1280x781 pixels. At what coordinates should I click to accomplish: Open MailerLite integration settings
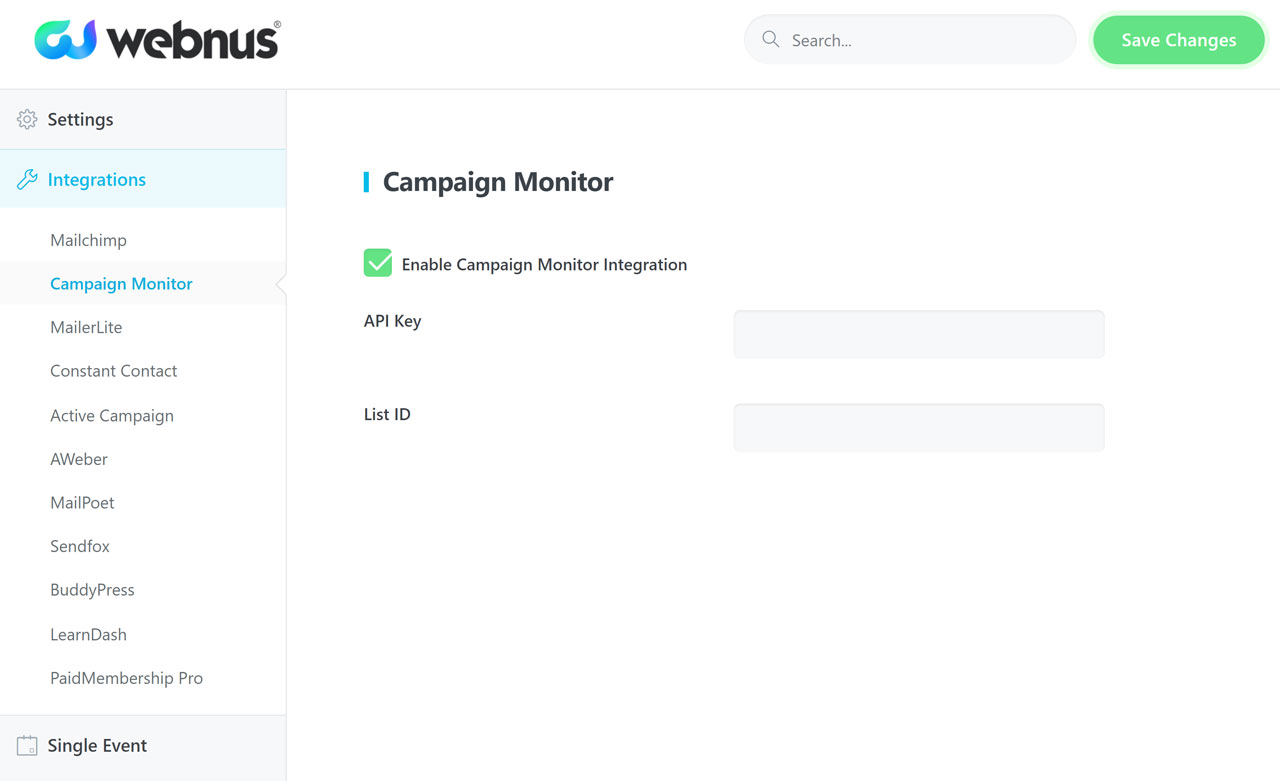[x=86, y=327]
